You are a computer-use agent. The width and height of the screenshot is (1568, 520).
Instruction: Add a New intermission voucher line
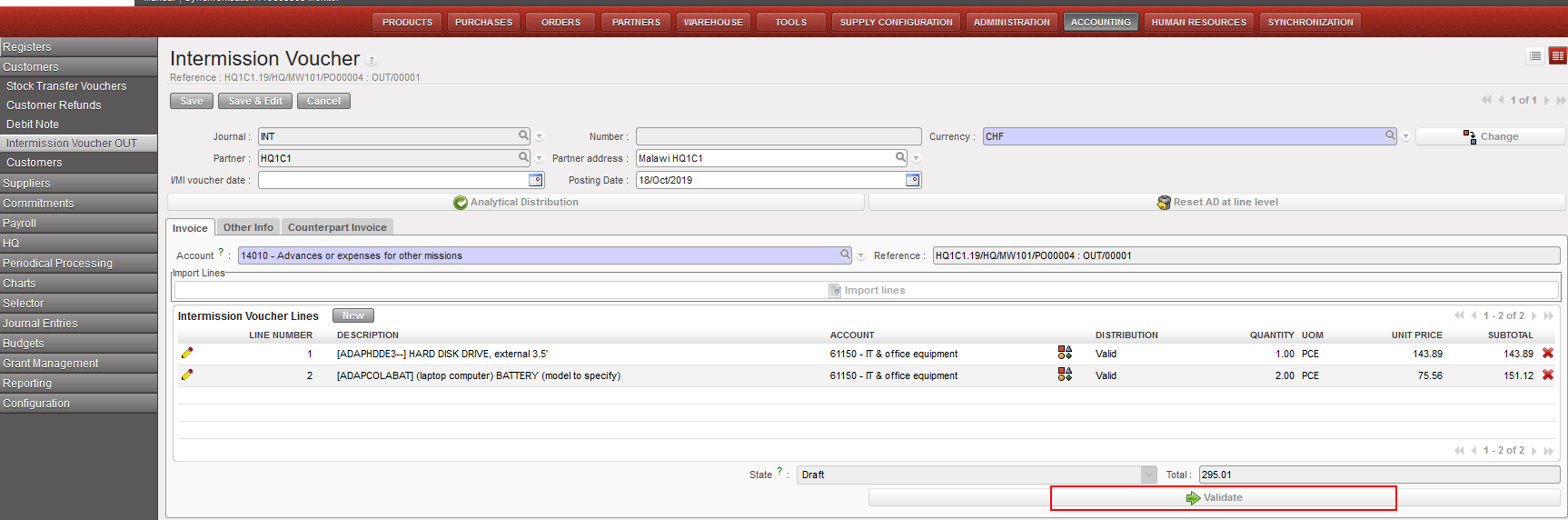point(352,315)
